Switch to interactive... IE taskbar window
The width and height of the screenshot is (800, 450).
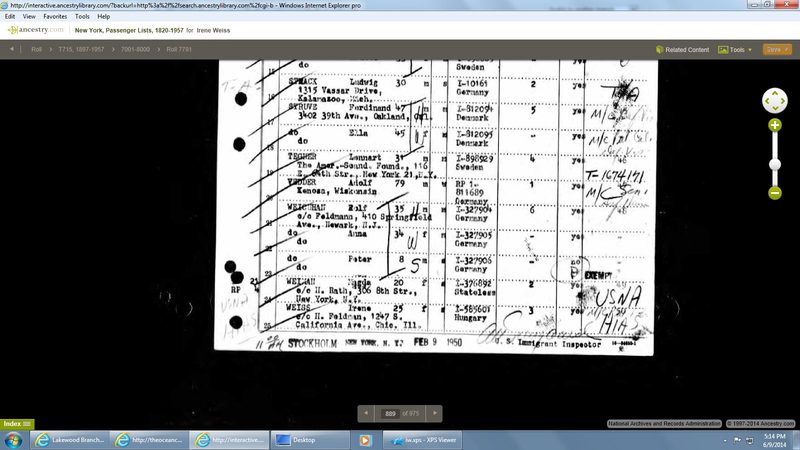pyautogui.click(x=229, y=440)
